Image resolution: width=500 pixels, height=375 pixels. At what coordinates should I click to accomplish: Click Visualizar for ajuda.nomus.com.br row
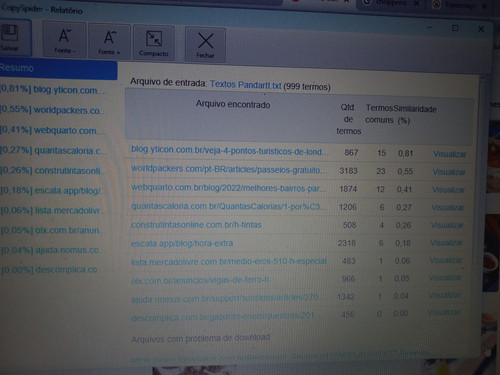444,295
